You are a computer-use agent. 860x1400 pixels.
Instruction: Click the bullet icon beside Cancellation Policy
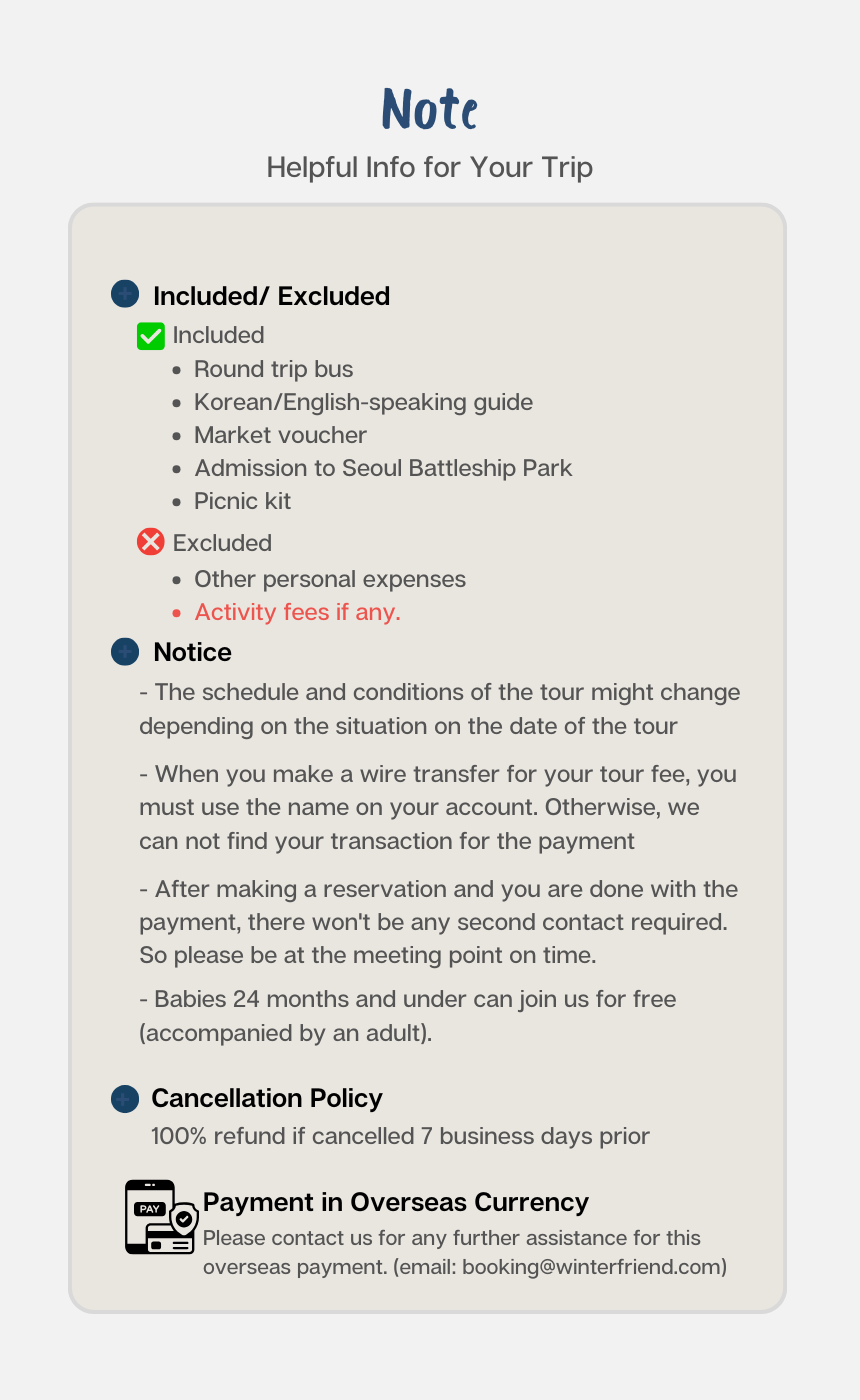click(x=125, y=1099)
